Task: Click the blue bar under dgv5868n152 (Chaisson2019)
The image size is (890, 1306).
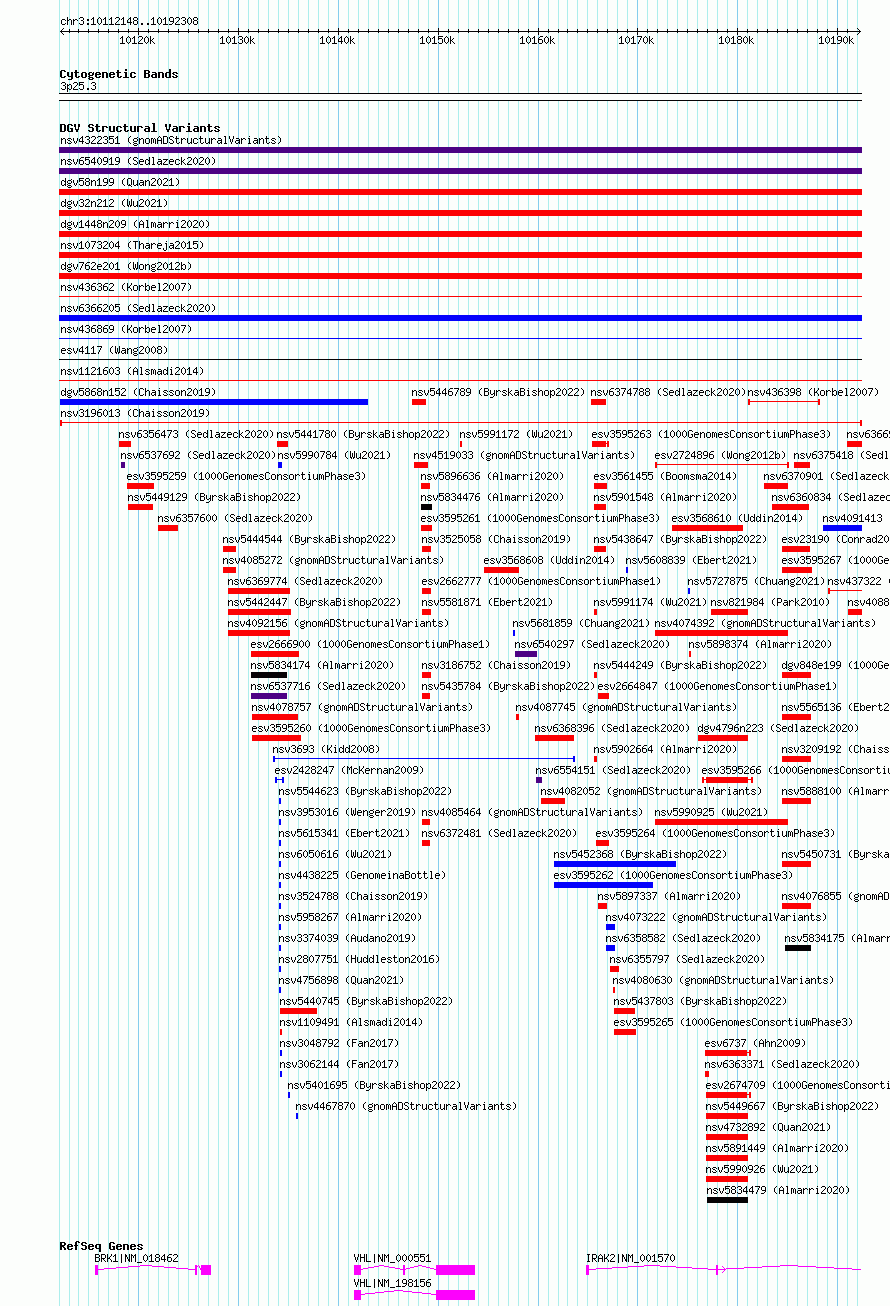Action: coord(213,402)
